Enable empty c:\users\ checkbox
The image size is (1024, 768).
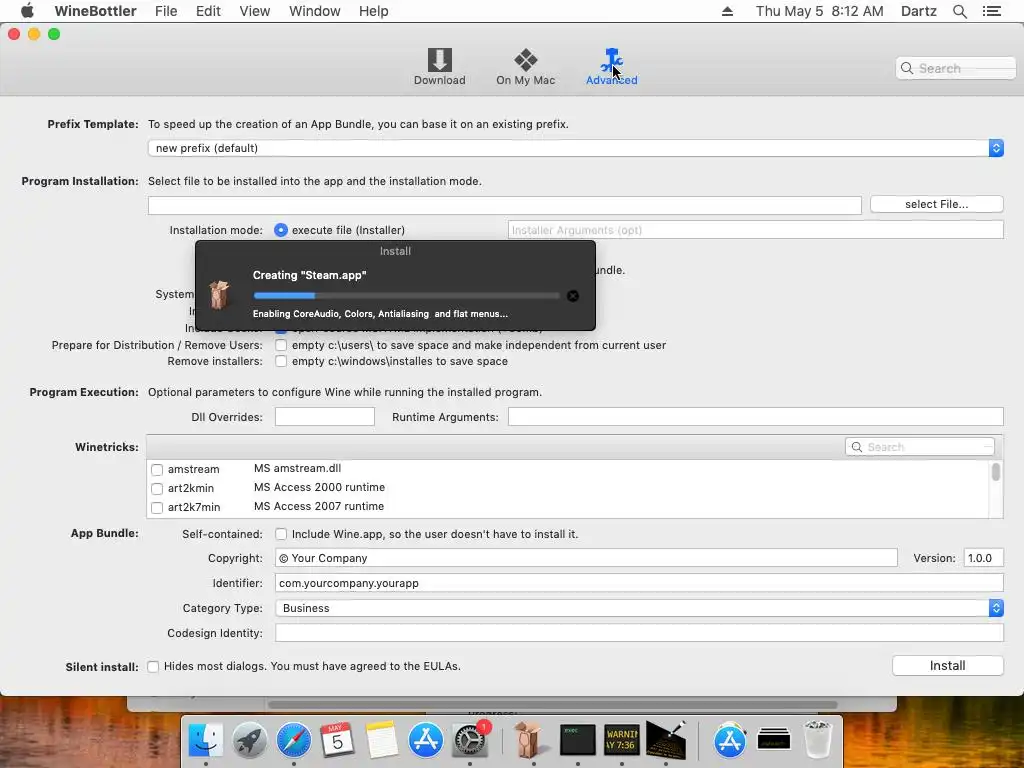(x=281, y=345)
